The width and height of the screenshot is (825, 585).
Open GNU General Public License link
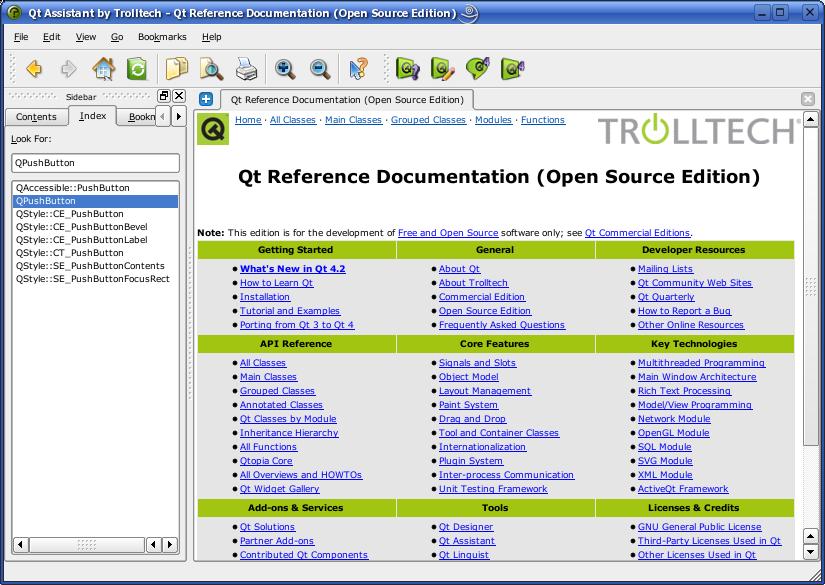(699, 527)
